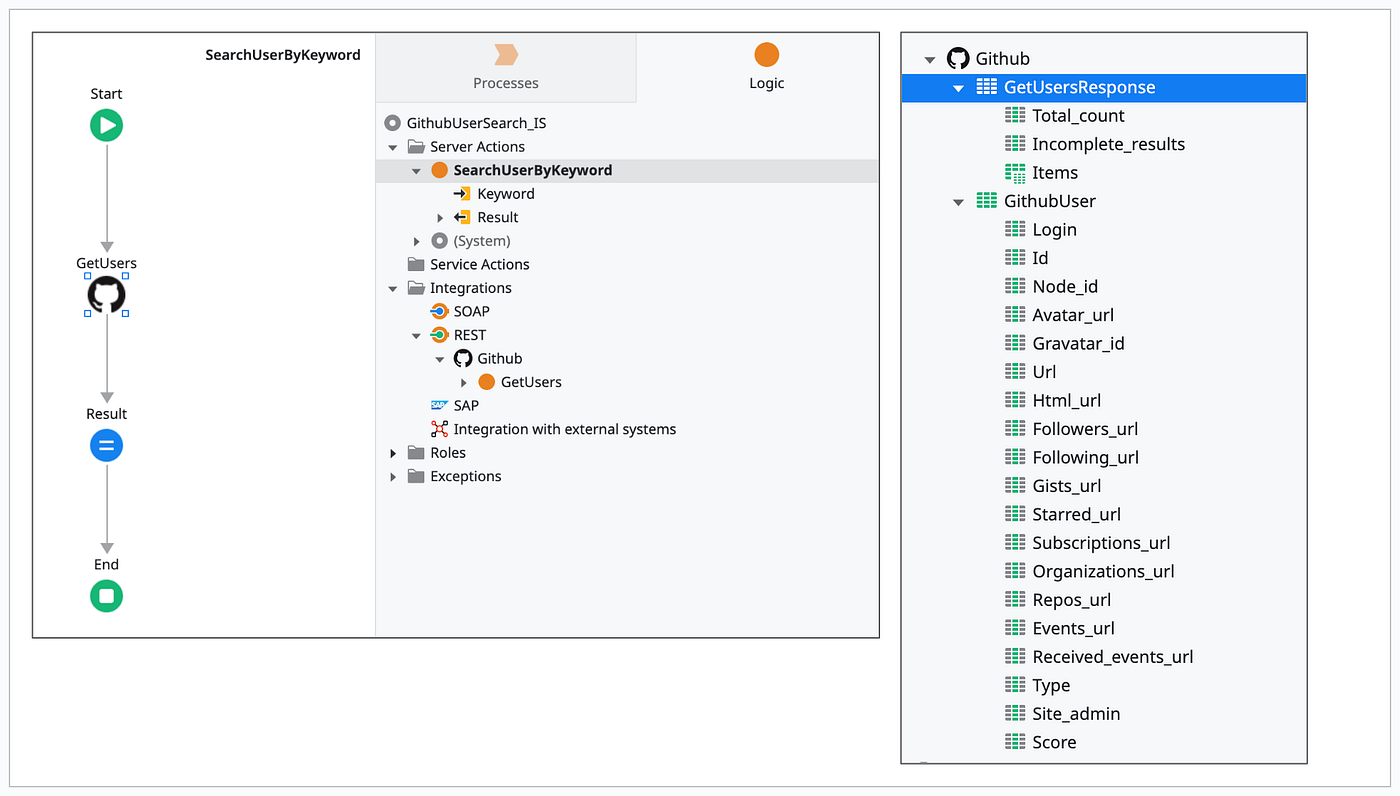Viewport: 1400px width, 796px height.
Task: Collapse the Github REST API node
Action: pyautogui.click(x=440, y=359)
